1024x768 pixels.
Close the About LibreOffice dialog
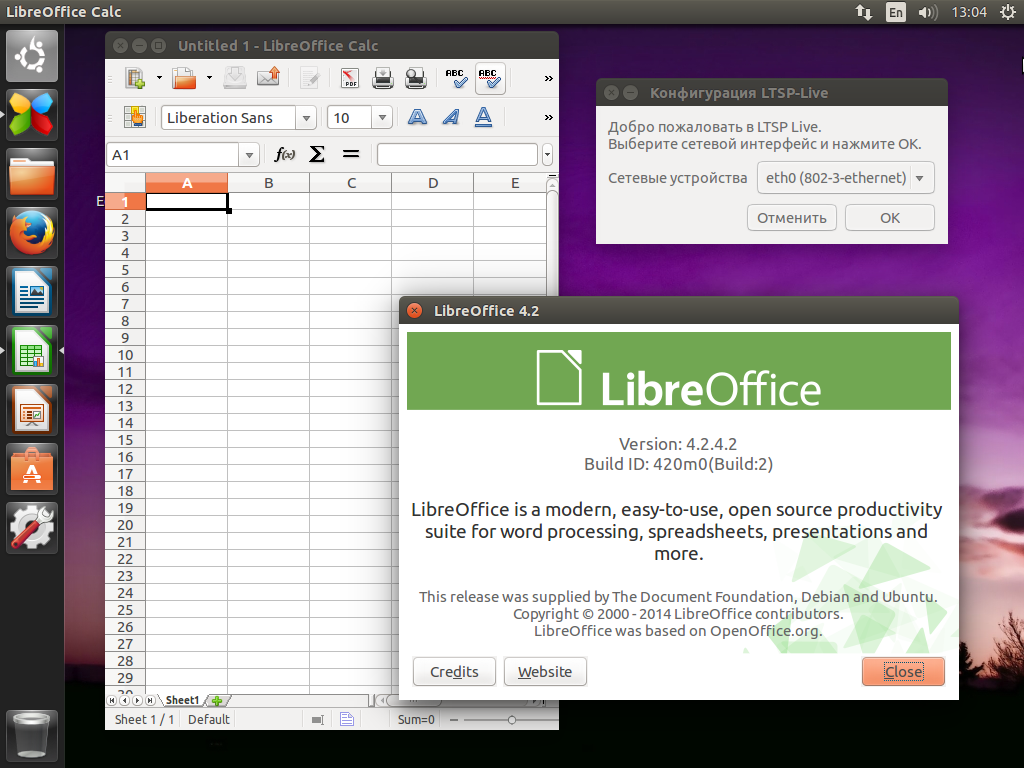pos(903,672)
